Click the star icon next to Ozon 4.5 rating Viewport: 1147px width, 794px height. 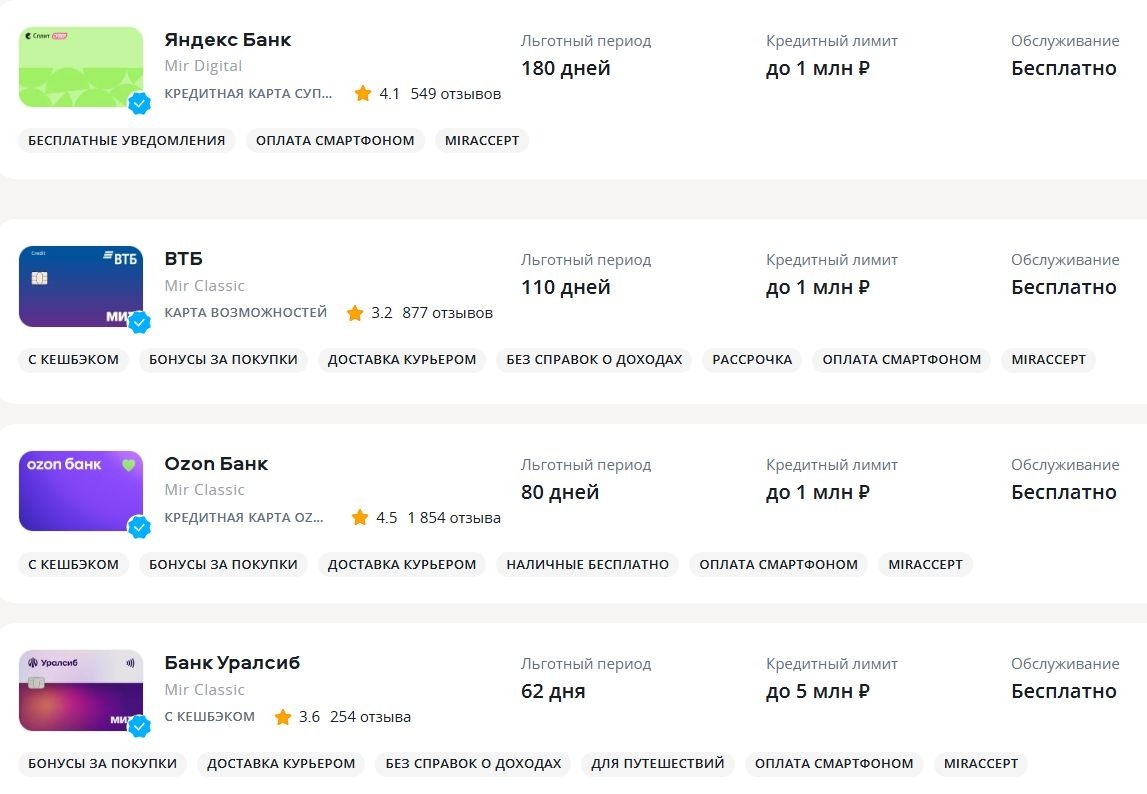click(360, 517)
